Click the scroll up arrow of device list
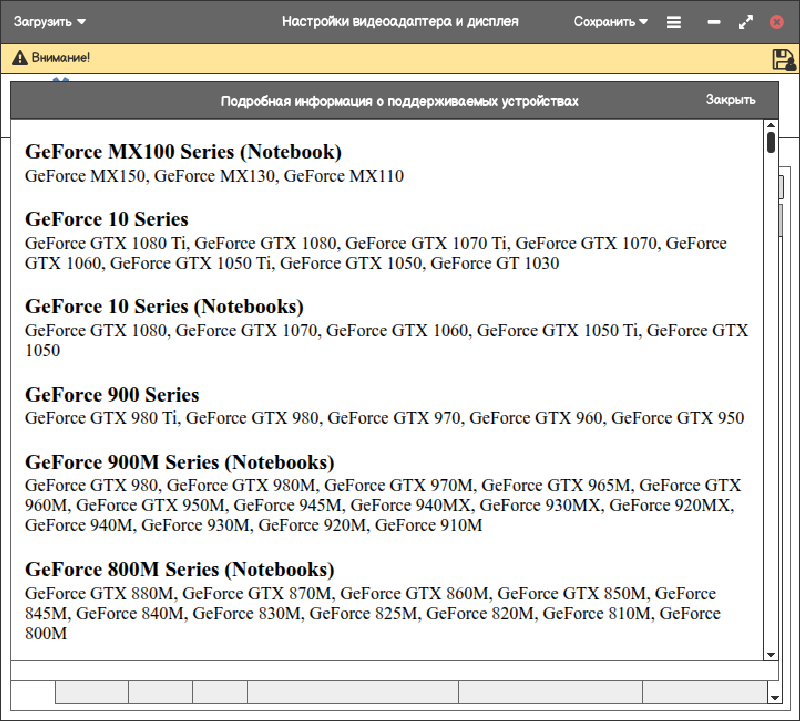Screen dimensions: 800x721 [771, 125]
